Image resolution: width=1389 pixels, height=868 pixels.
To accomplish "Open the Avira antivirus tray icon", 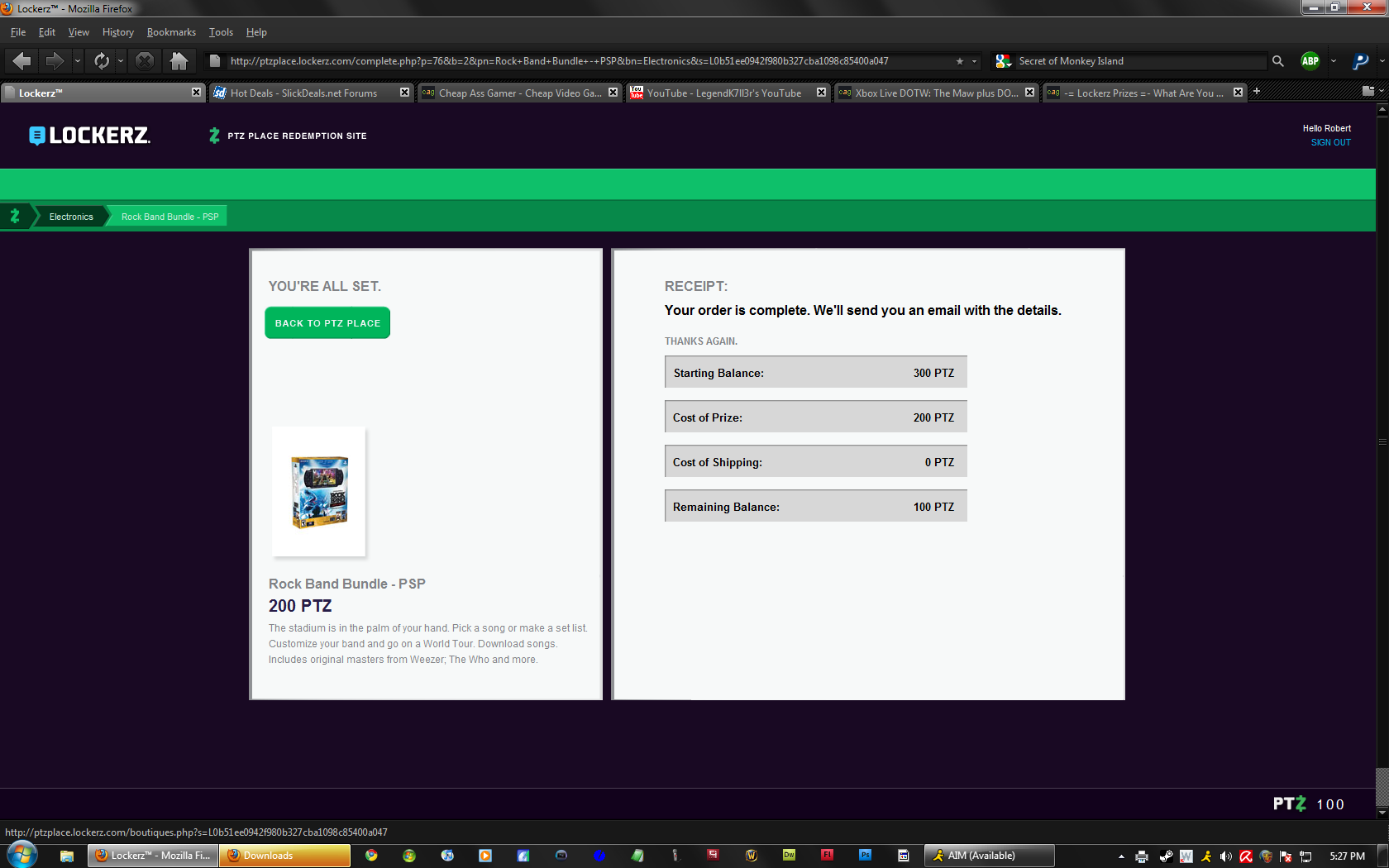I will coord(1246,856).
